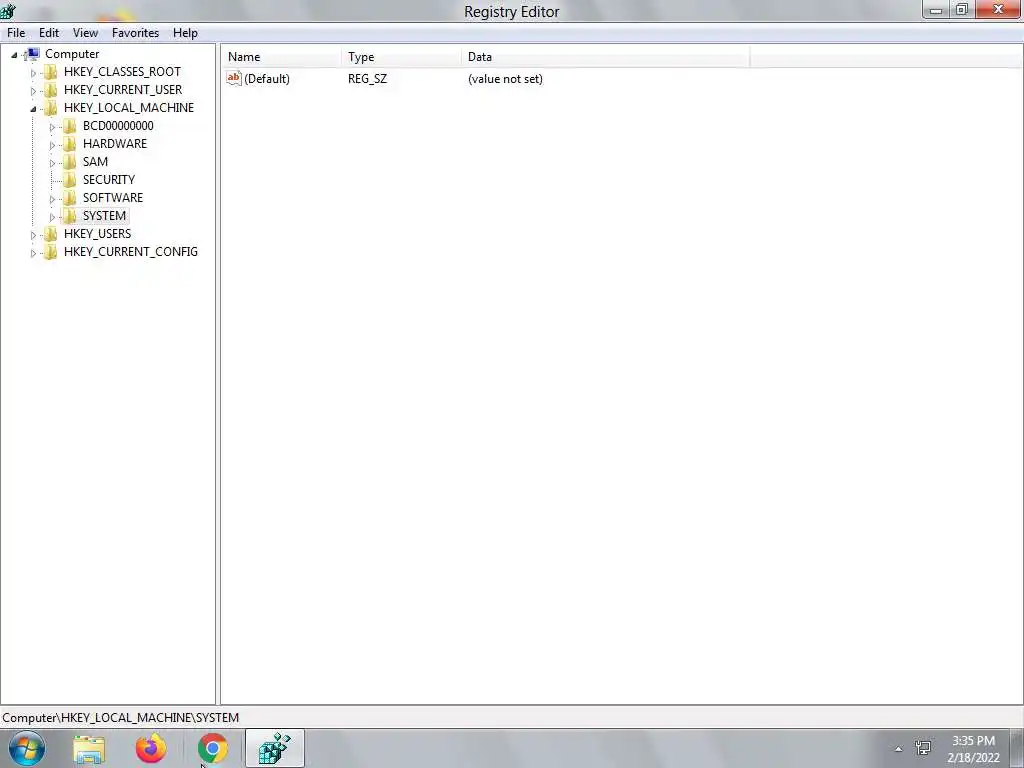Collapse HKEY_LOCAL_MACHINE arrow
This screenshot has width=1024, height=768.
click(x=33, y=109)
